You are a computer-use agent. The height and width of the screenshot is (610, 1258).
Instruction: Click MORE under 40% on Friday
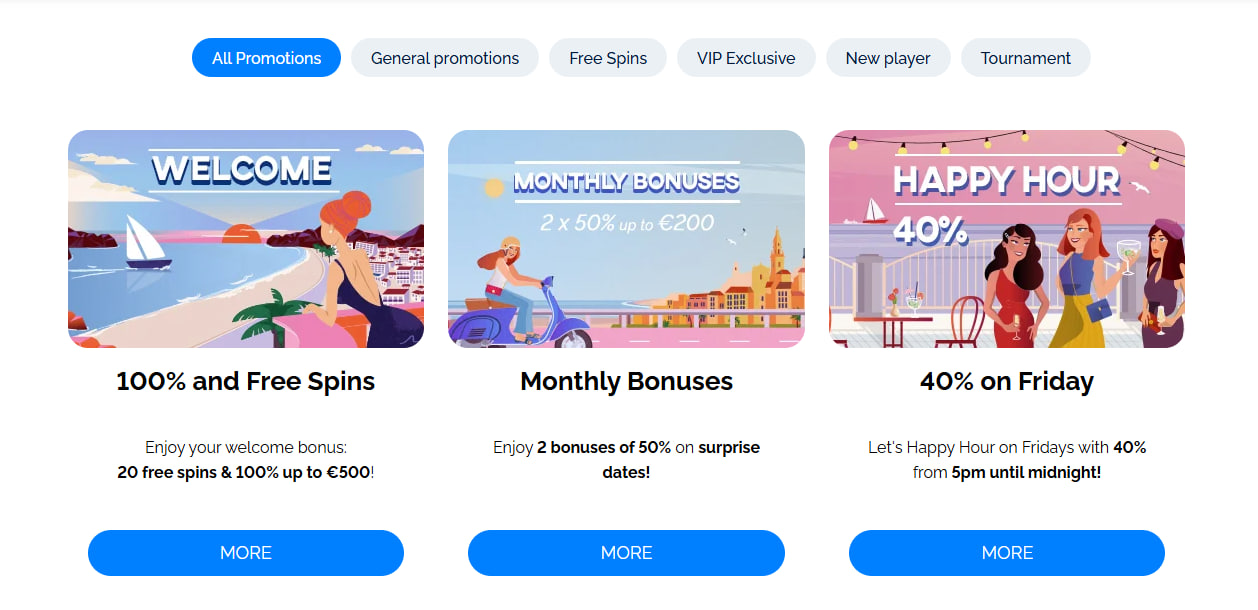(x=1006, y=552)
